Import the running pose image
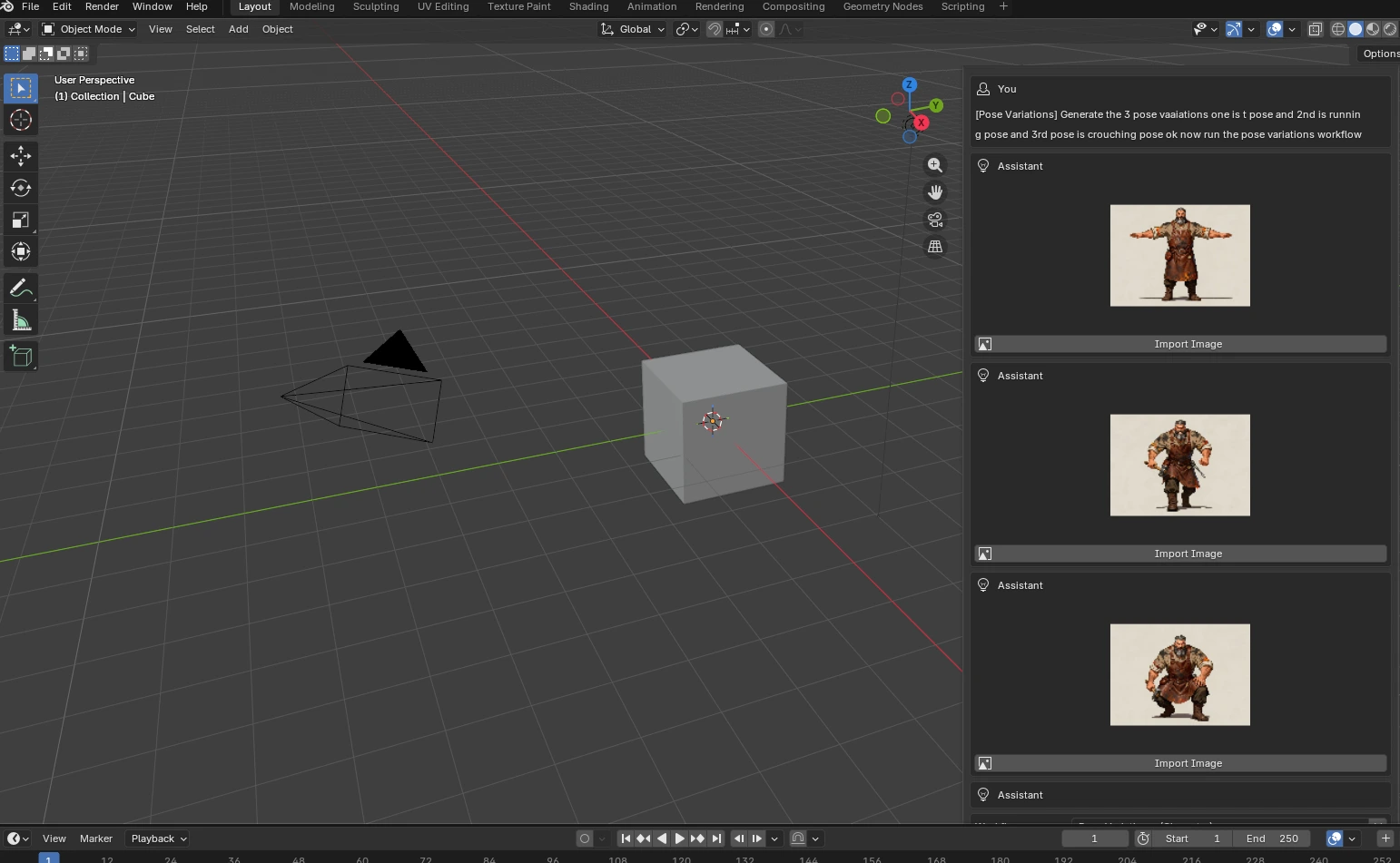The image size is (1400, 863). 1180,554
